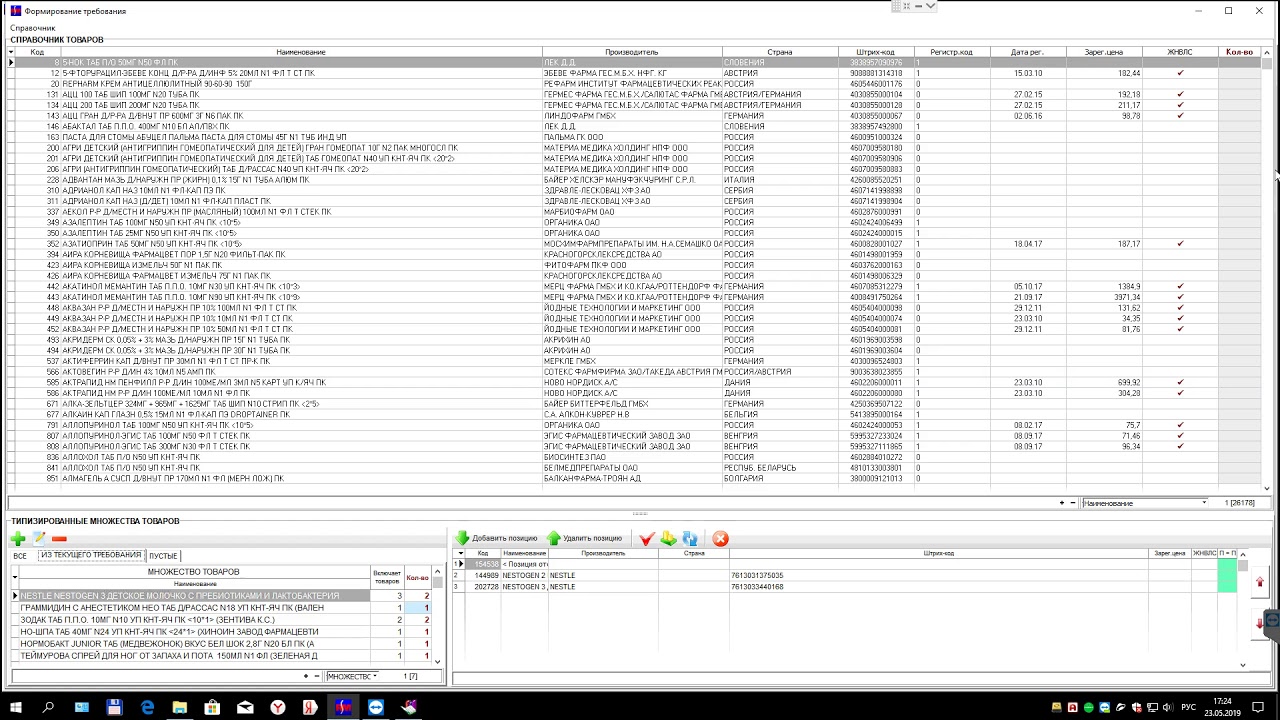Viewport: 1280px width, 720px height.
Task: Sort goods by Производитель column header
Action: [x=632, y=52]
